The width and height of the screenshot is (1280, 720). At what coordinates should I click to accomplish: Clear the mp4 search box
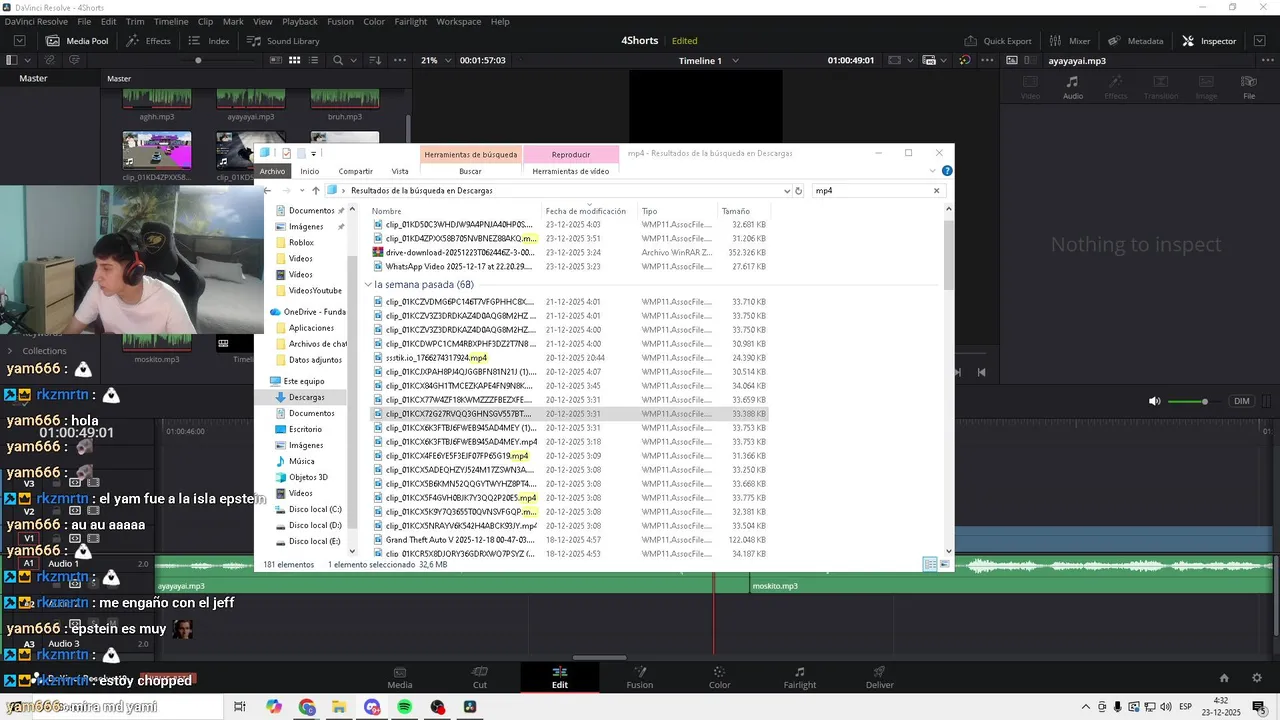point(936,190)
